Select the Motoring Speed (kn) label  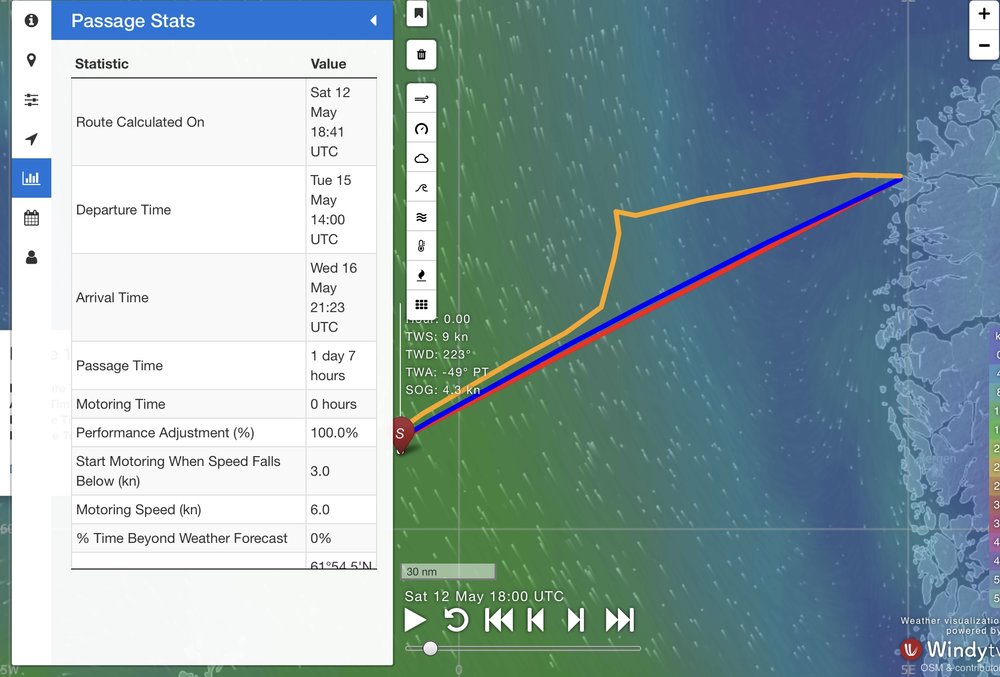click(x=138, y=509)
